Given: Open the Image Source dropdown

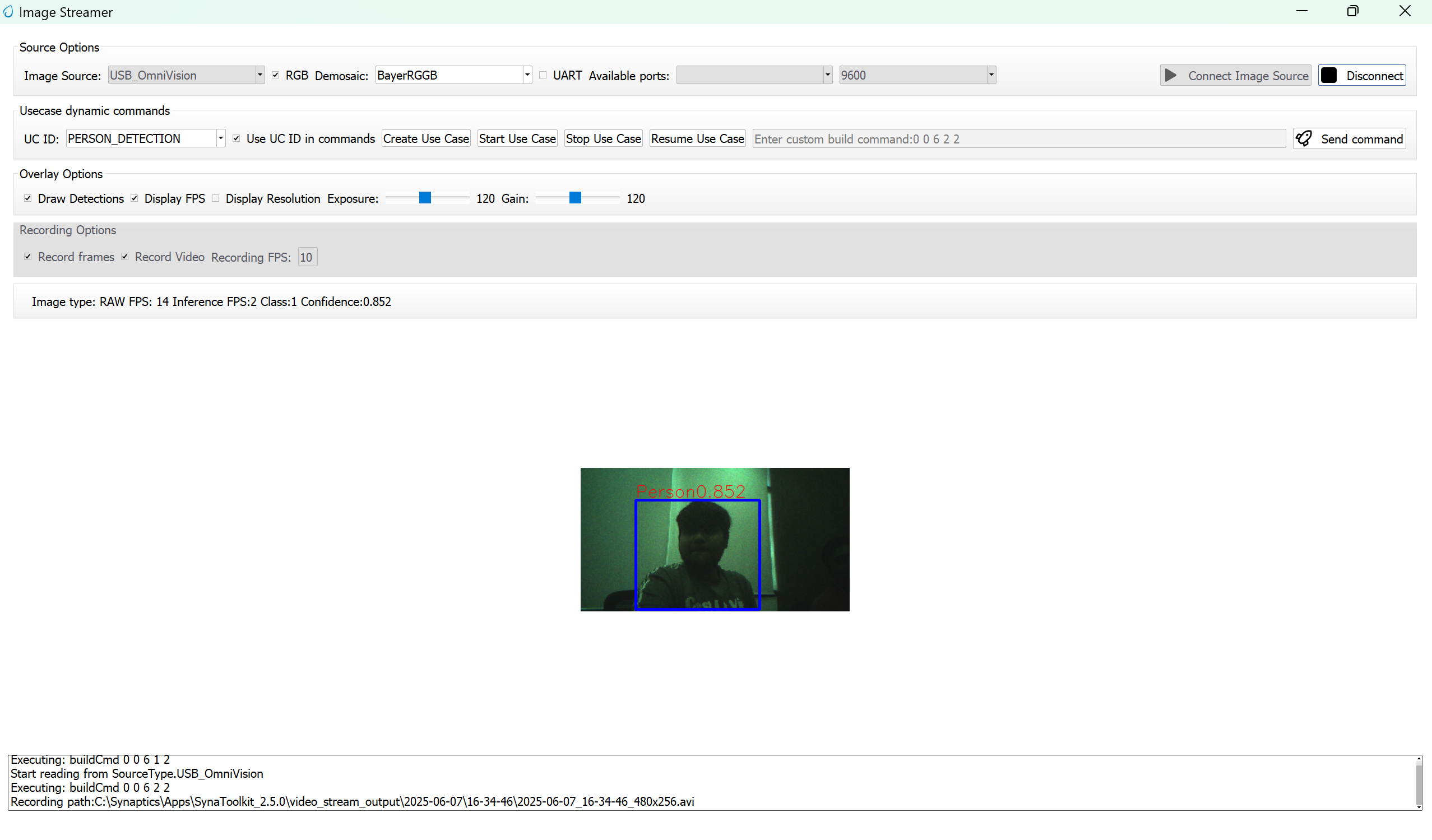Looking at the screenshot, I should coord(259,75).
